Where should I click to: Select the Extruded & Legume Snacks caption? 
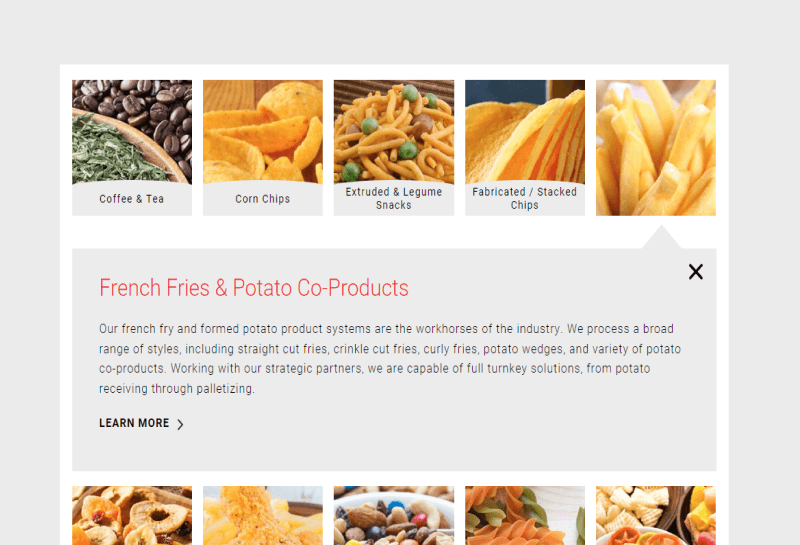click(394, 198)
